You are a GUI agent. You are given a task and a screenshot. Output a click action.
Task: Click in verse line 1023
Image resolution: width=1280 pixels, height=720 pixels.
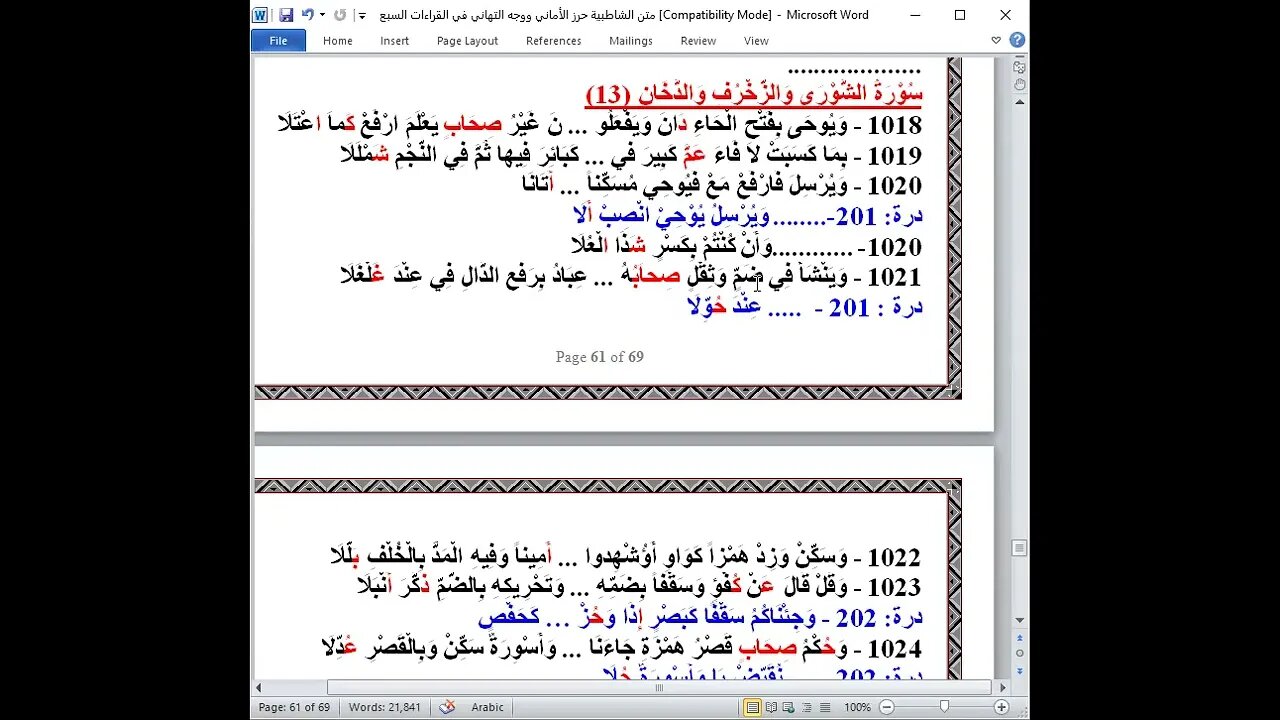point(640,587)
